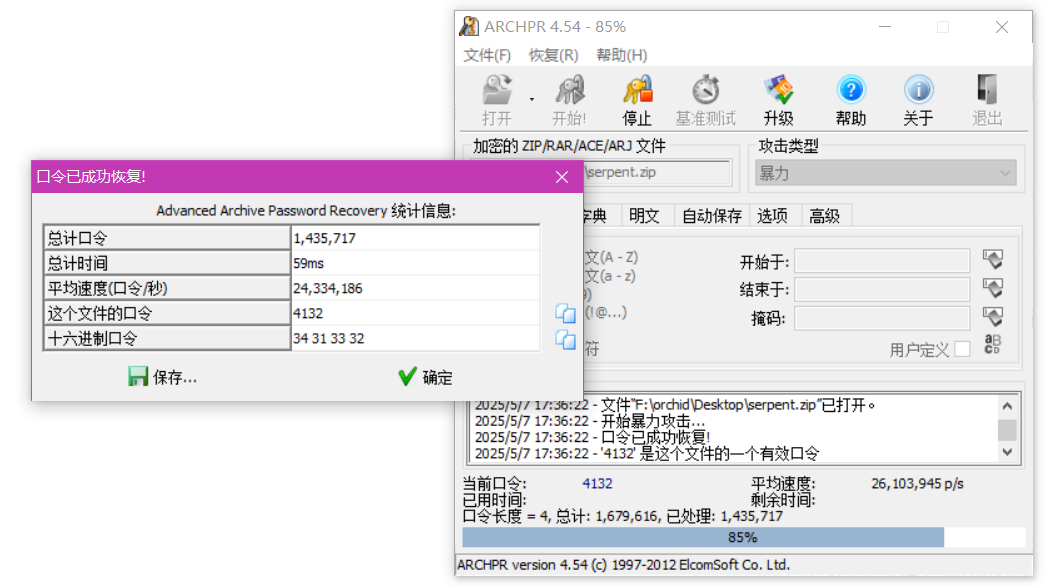Select the password value 4132 cell
The width and height of the screenshot is (1052, 587).
[415, 313]
